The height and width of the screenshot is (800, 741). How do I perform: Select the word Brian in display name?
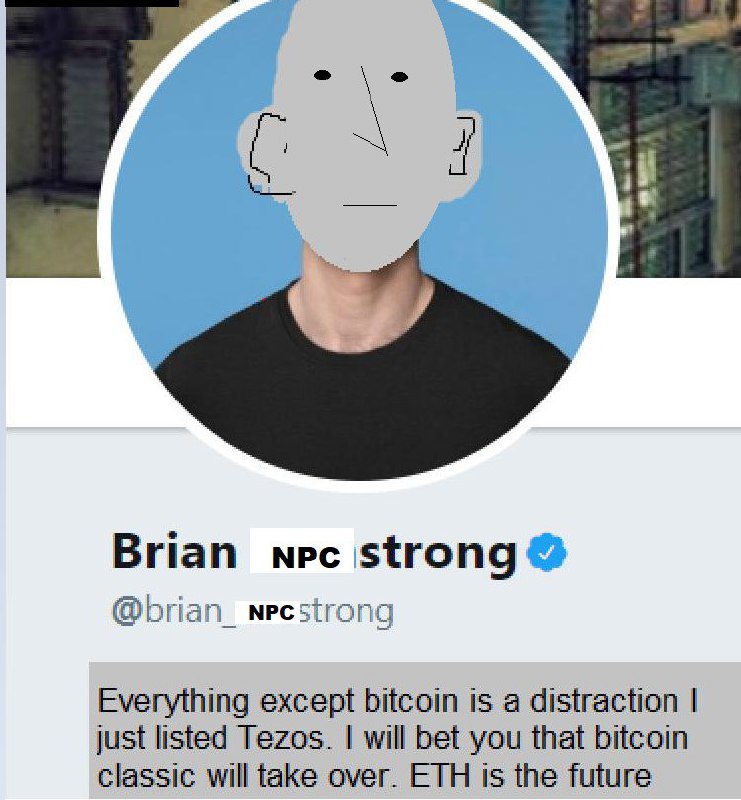(174, 551)
